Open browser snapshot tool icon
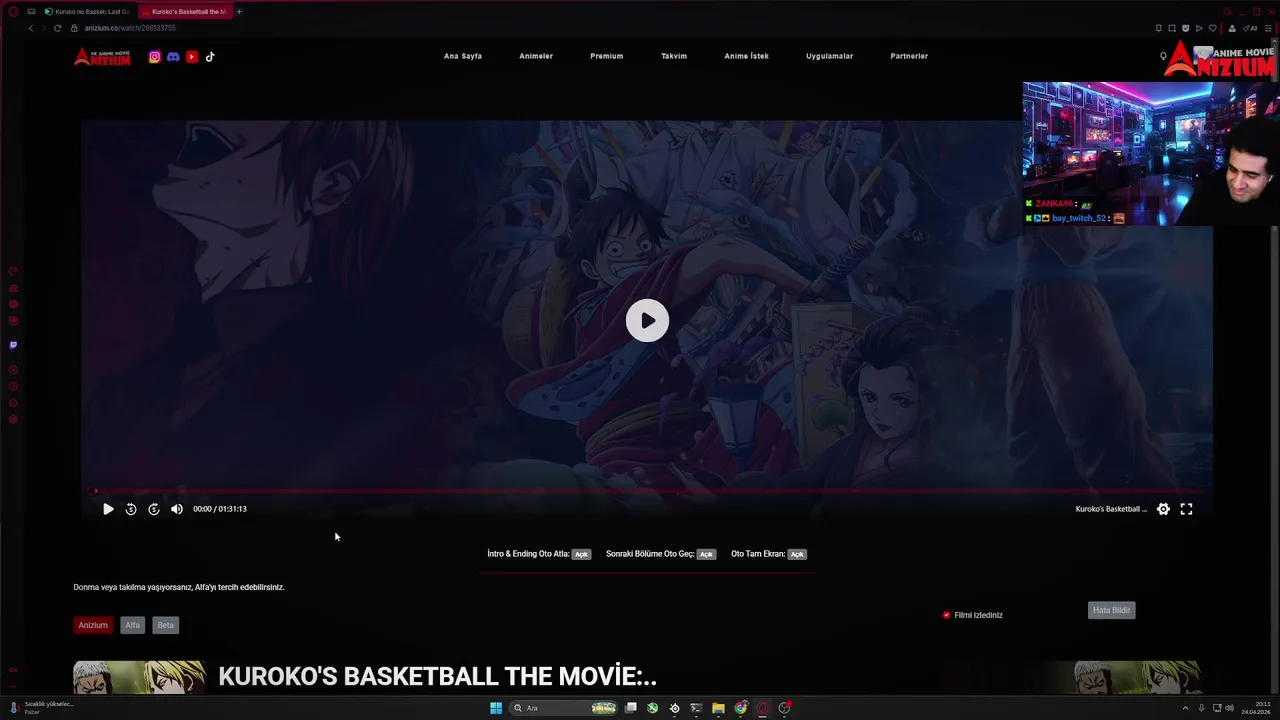 [1172, 28]
